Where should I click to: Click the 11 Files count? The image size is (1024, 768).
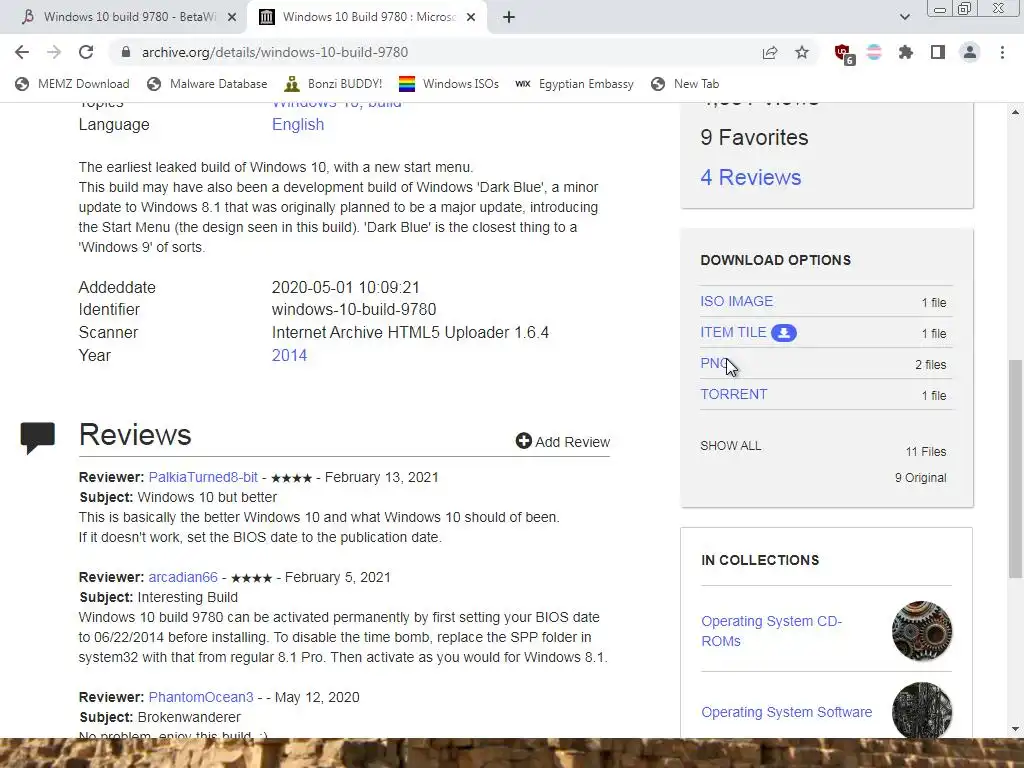coord(925,452)
